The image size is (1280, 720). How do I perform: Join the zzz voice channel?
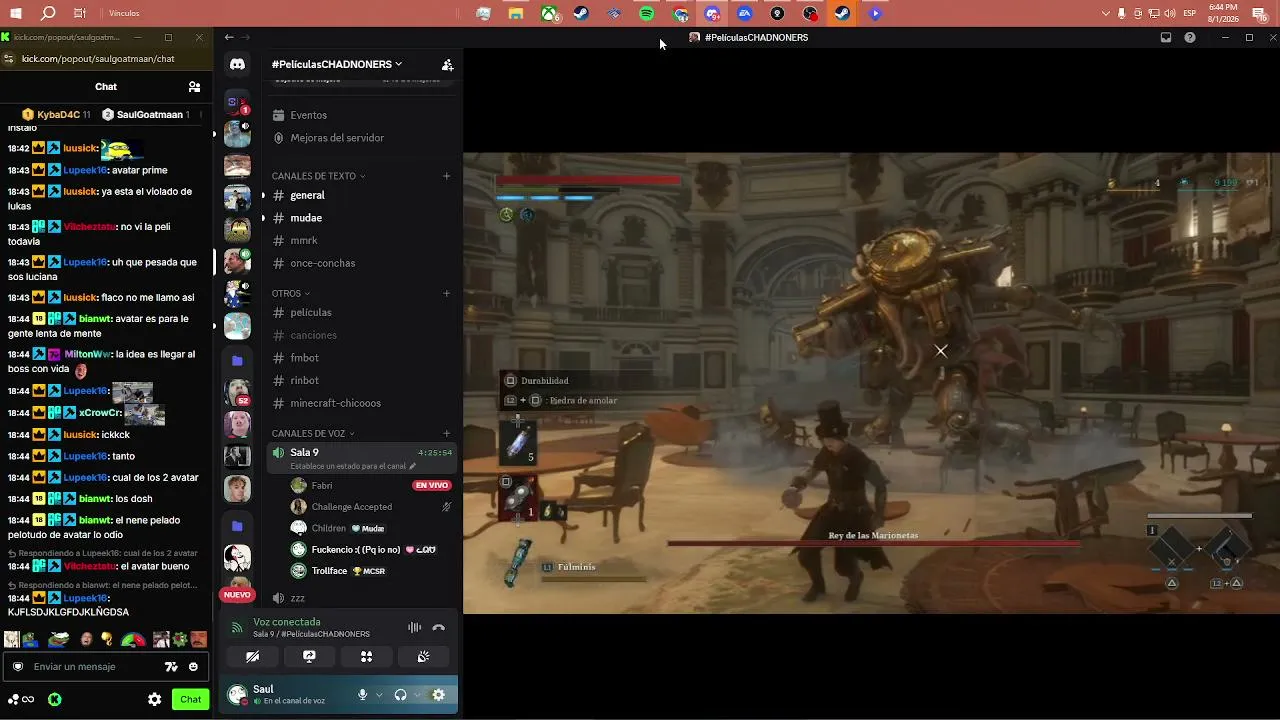tap(362, 598)
